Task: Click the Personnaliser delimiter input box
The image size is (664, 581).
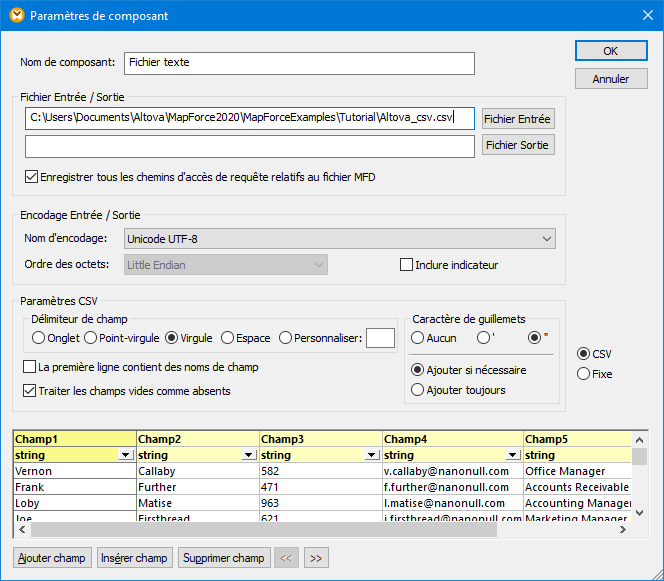Action: [380, 339]
